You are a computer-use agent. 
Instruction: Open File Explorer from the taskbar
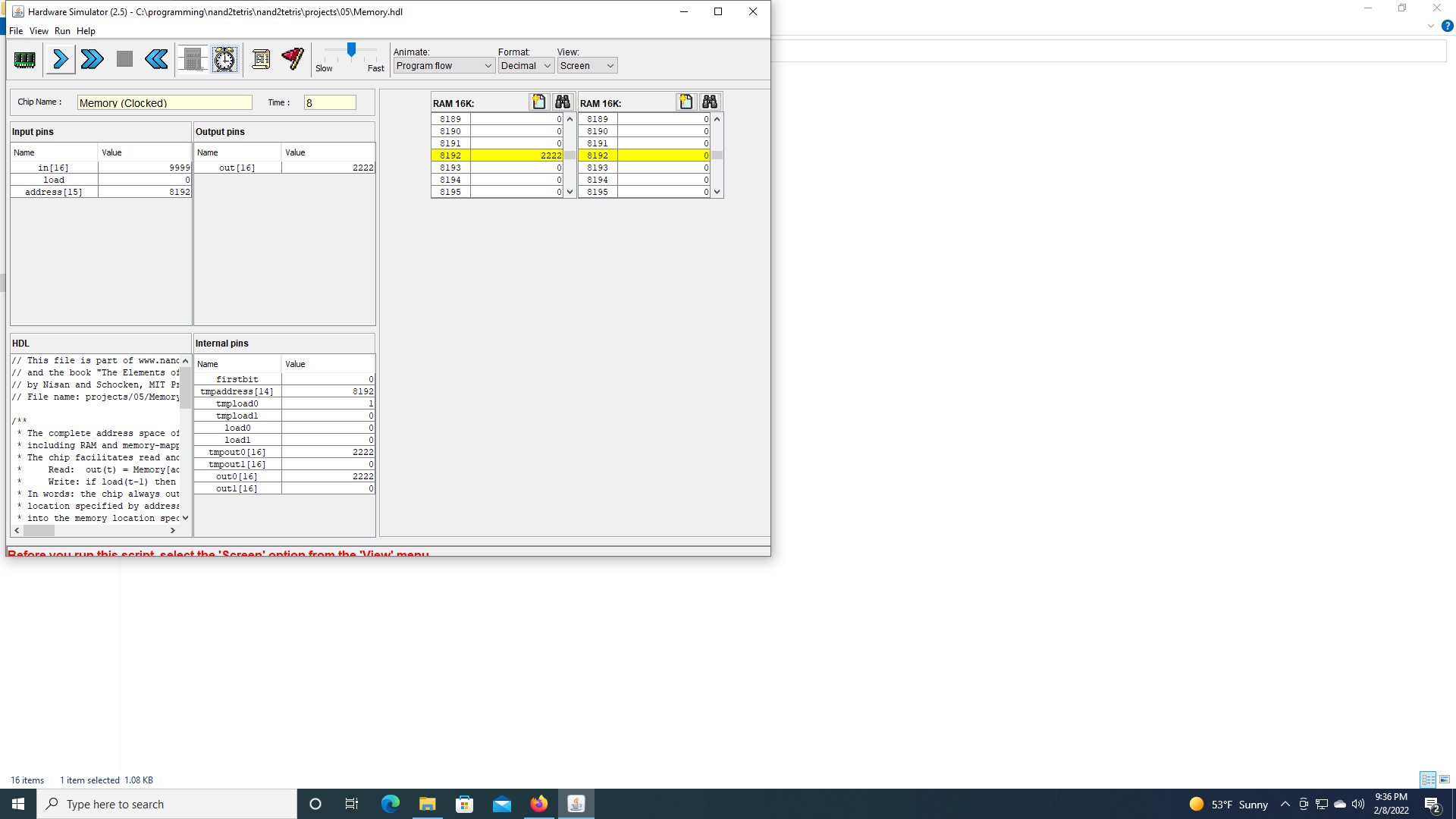coord(427,804)
